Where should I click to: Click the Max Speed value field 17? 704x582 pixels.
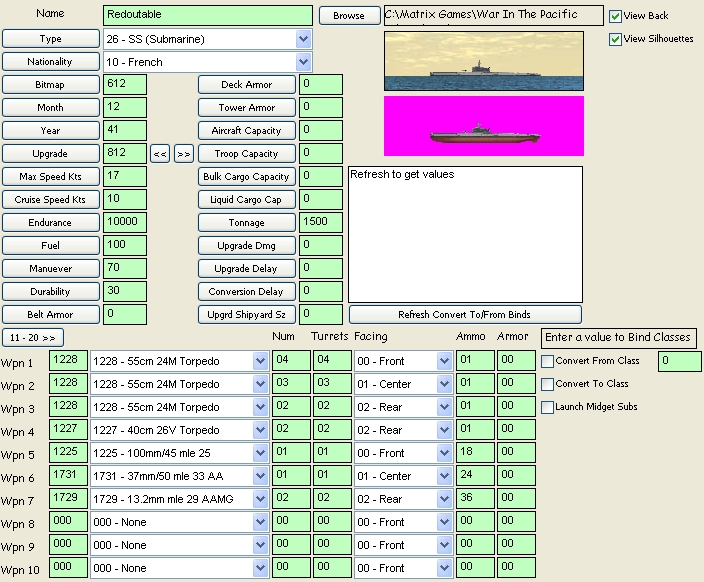pos(125,176)
